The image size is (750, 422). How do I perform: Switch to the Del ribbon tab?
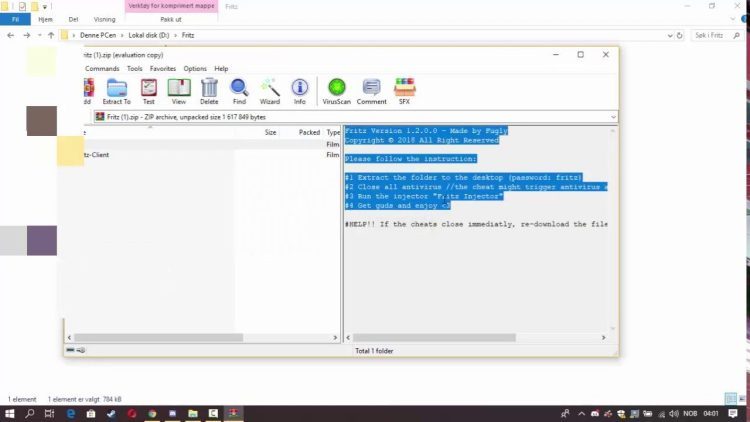click(x=73, y=19)
